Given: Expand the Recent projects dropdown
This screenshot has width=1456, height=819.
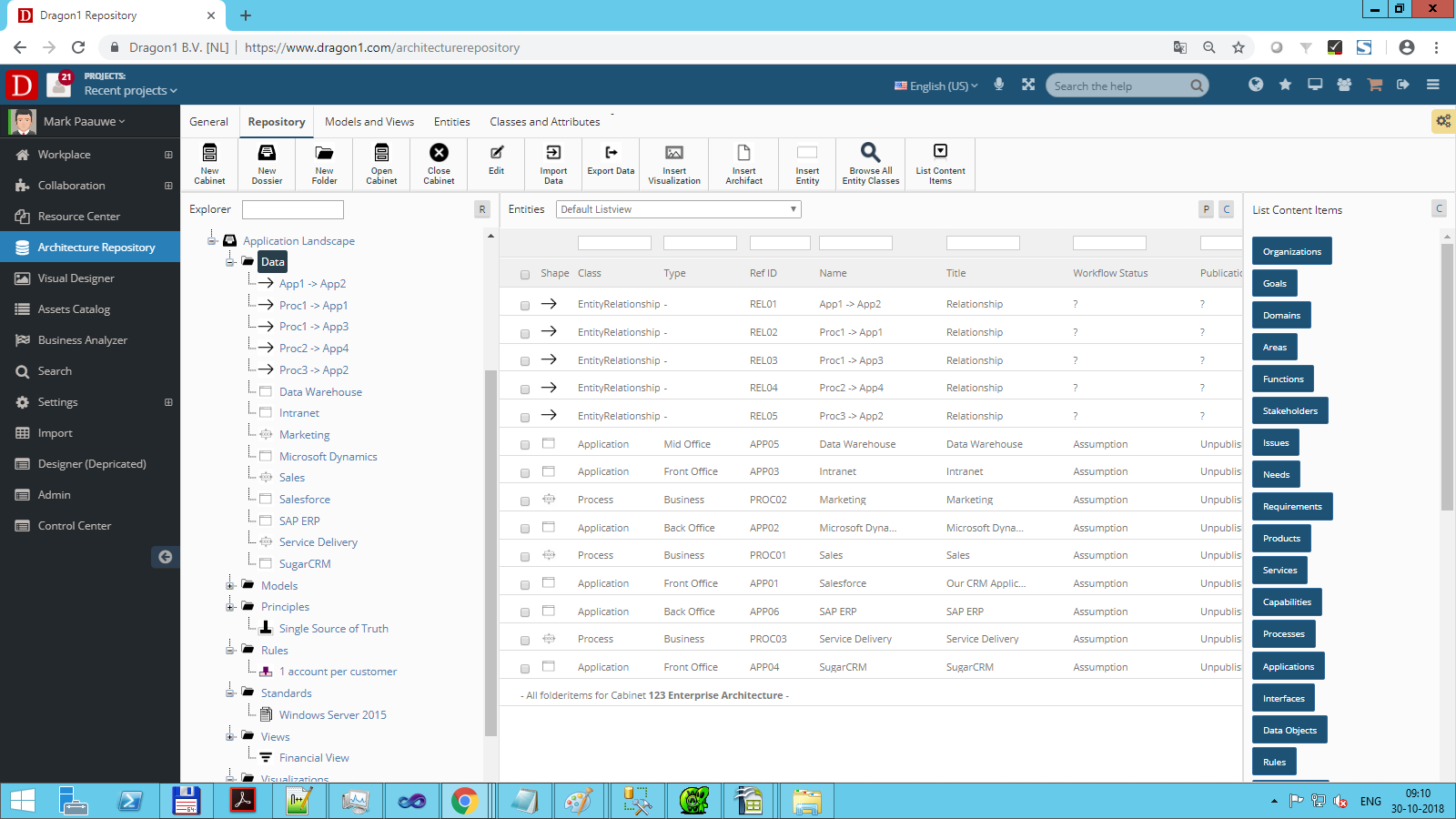Looking at the screenshot, I should pyautogui.click(x=130, y=90).
